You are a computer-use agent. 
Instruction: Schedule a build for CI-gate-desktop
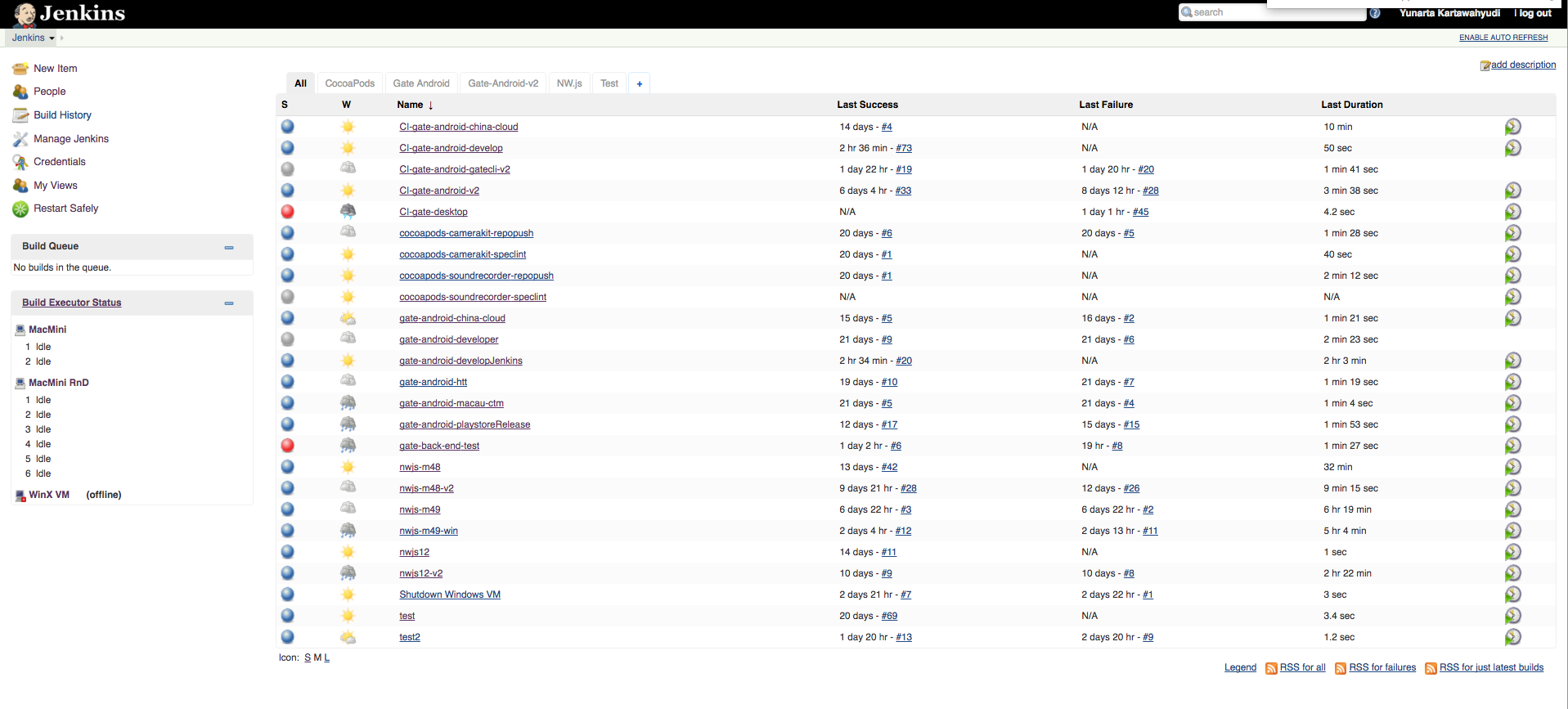[1513, 212]
